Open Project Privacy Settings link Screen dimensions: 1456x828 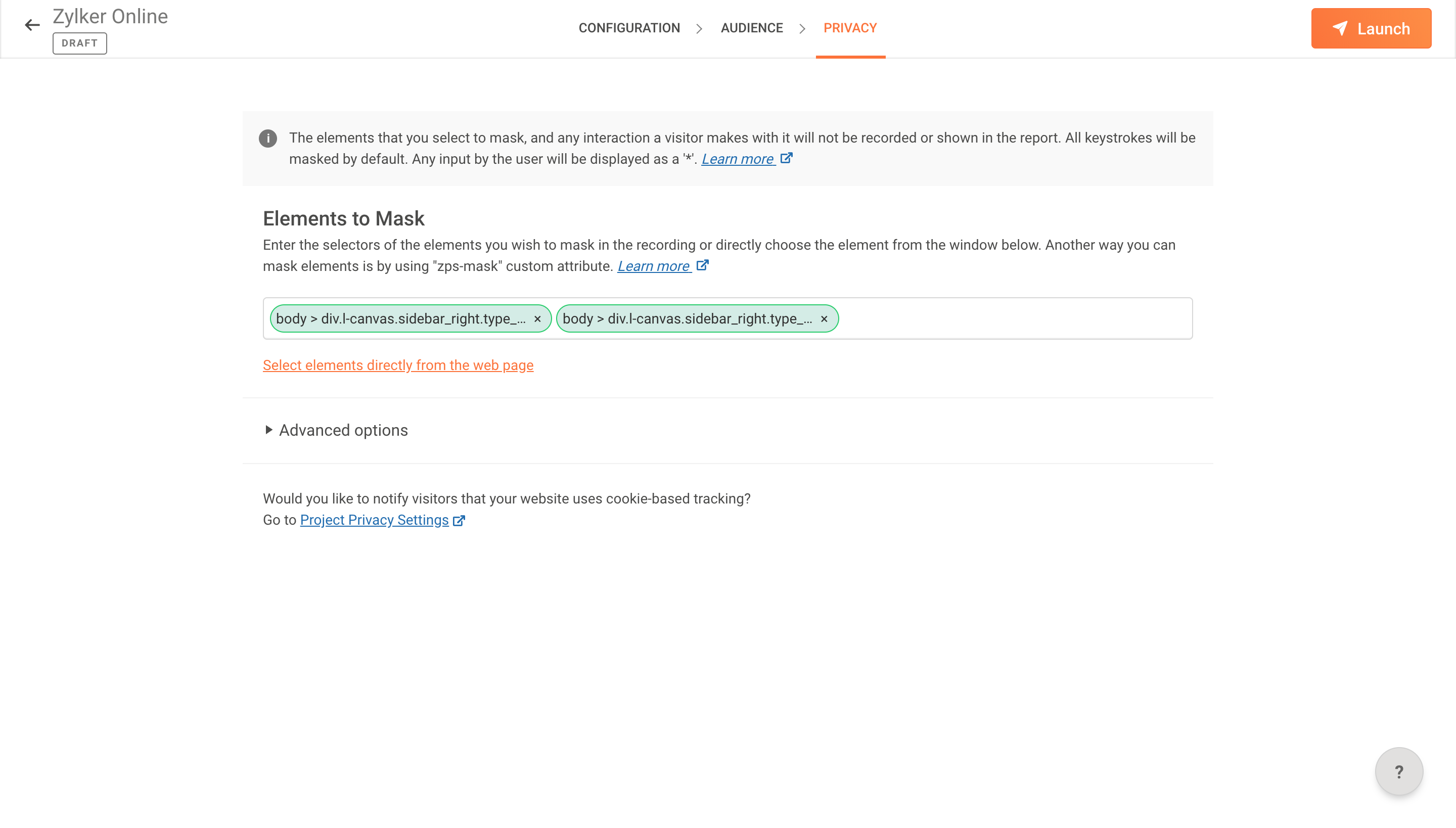click(374, 520)
